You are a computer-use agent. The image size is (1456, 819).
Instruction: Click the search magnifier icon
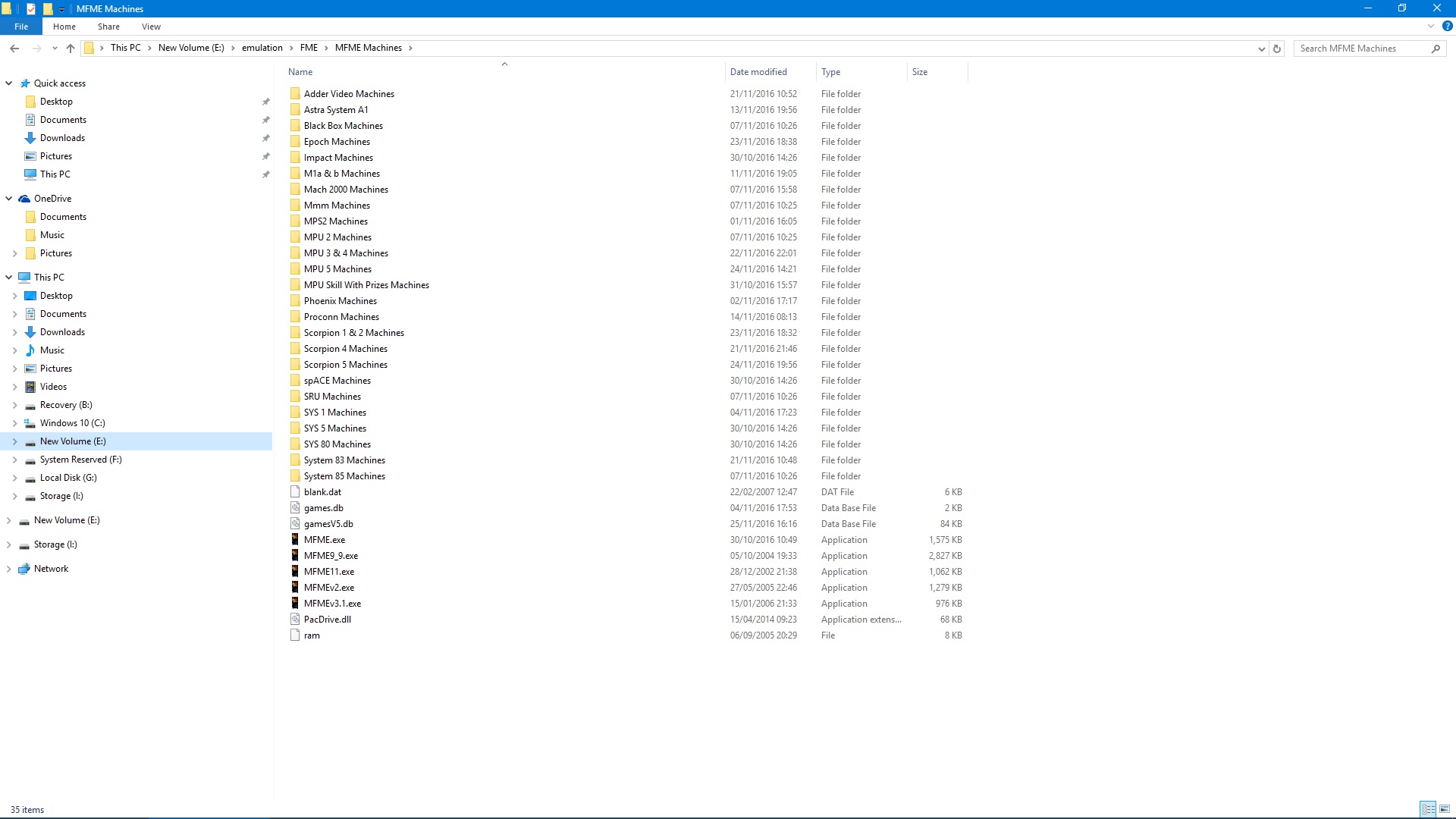[x=1436, y=49]
